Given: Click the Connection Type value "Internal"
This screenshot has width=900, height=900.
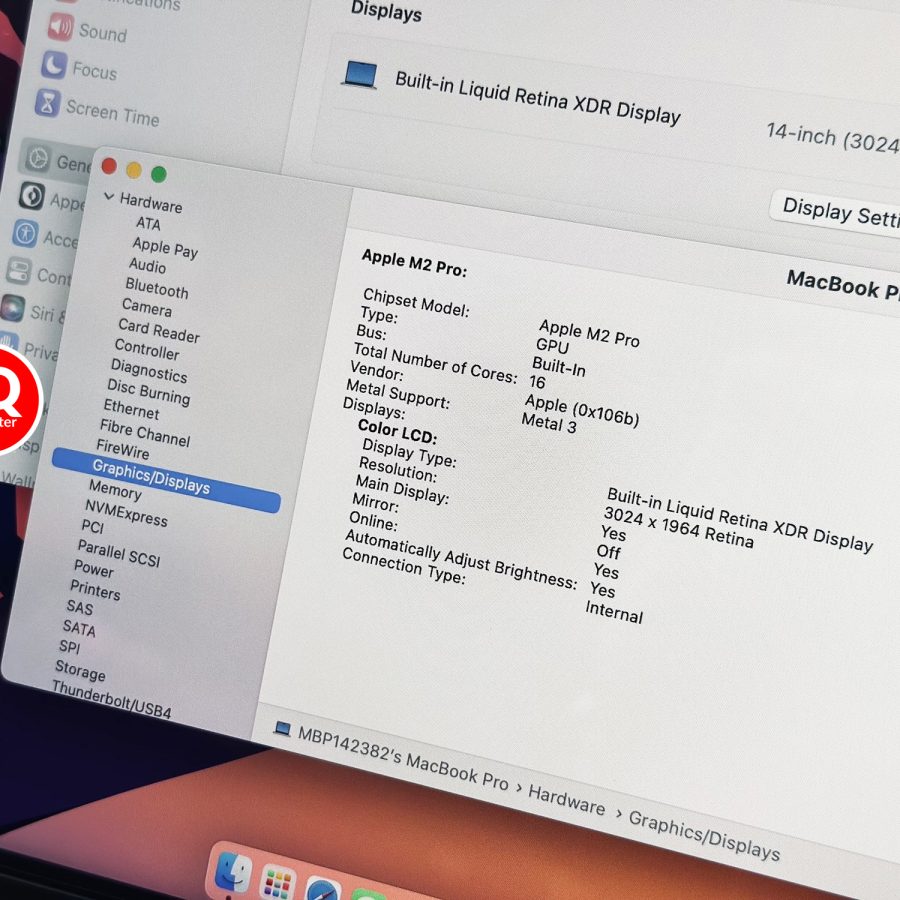Looking at the screenshot, I should click(614, 612).
